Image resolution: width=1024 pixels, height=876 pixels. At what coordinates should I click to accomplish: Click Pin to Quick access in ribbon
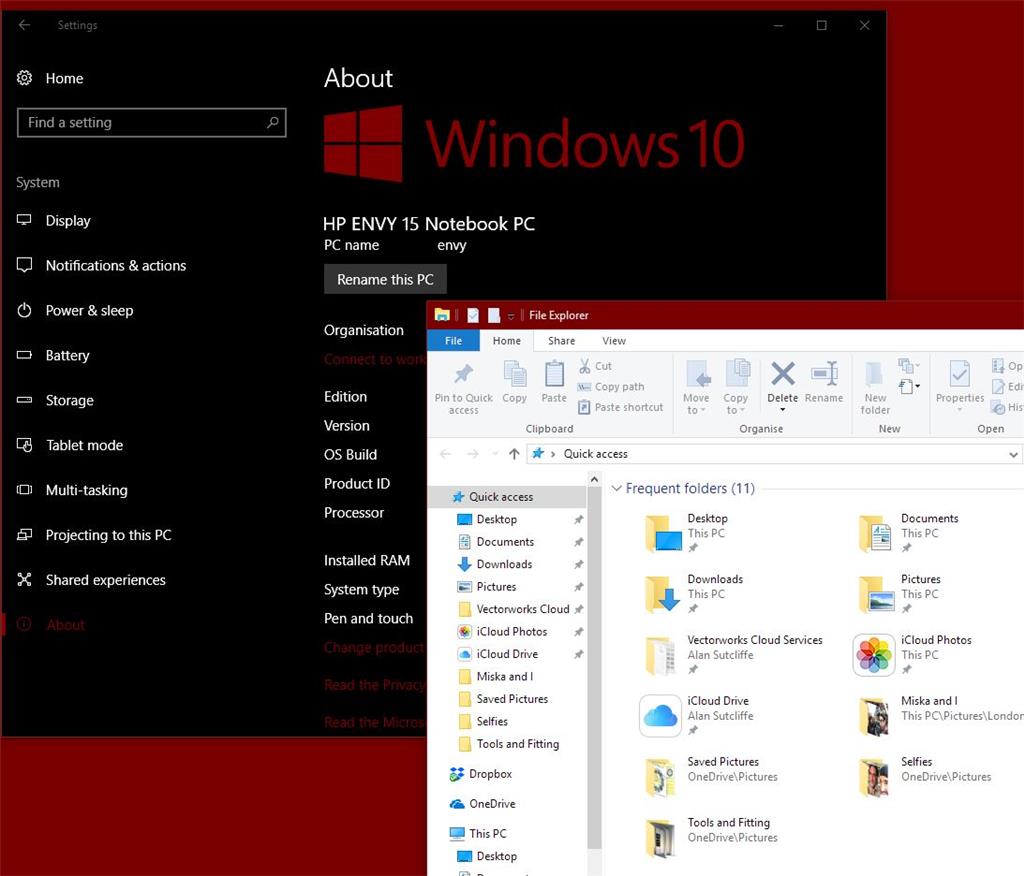click(x=464, y=389)
